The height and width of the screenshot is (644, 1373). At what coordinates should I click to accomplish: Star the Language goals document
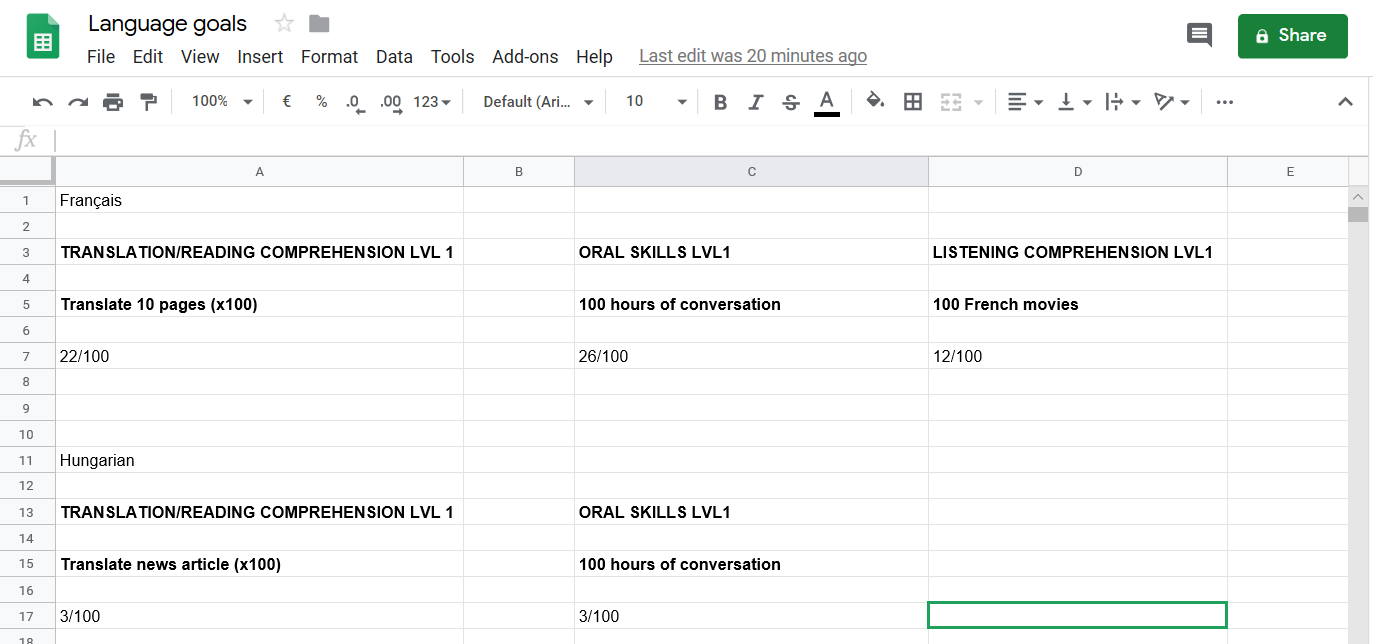pos(284,23)
